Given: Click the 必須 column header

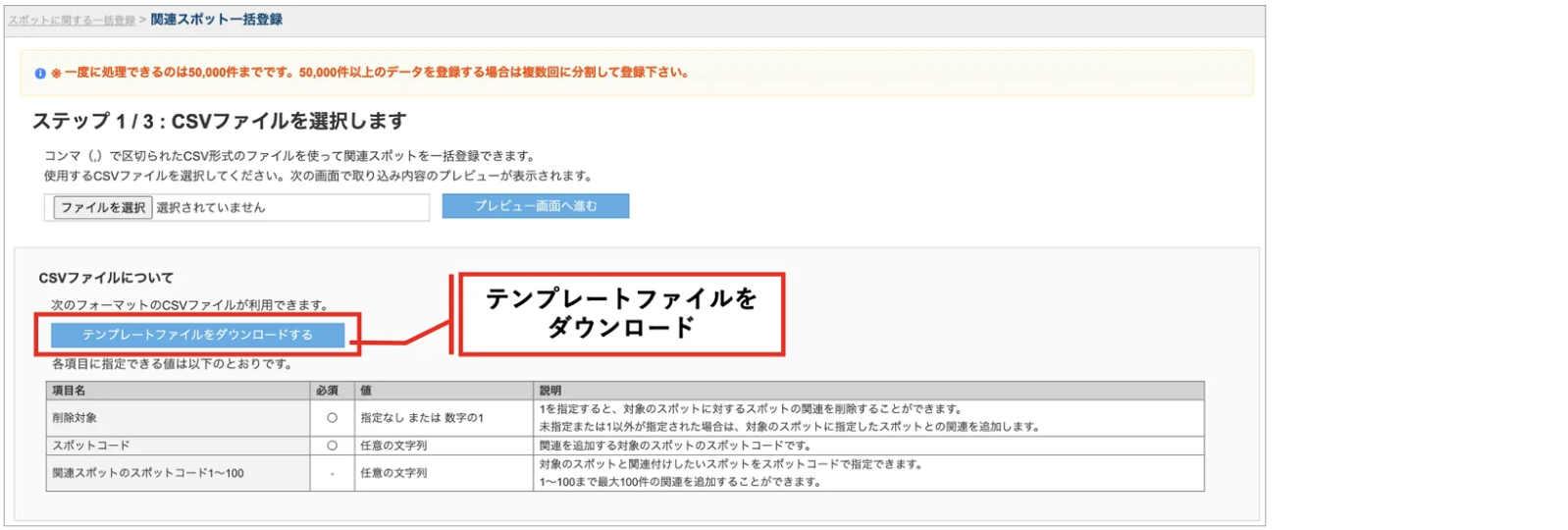Looking at the screenshot, I should (333, 391).
